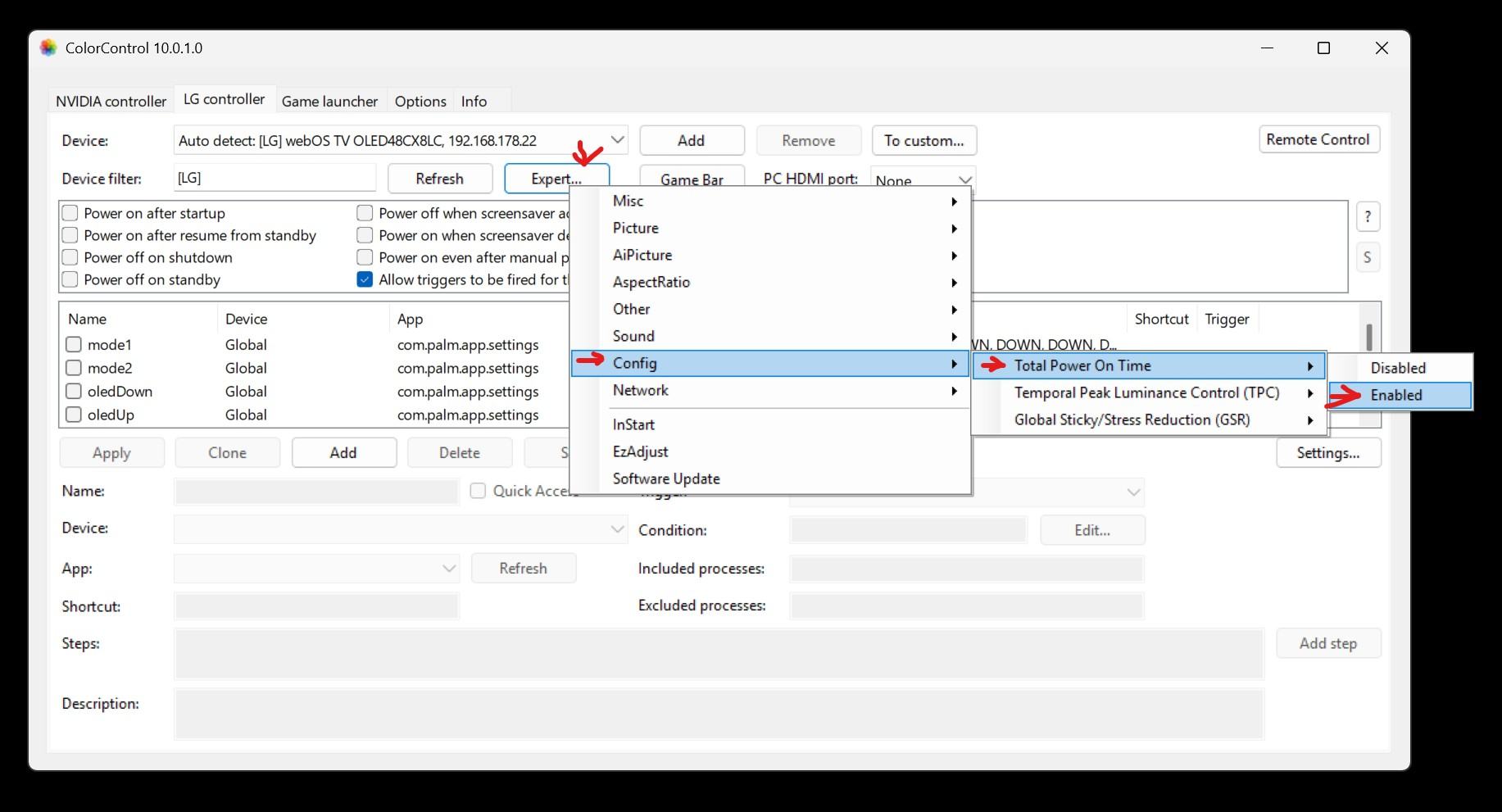Open the preset Device dropdown below Name

(401, 528)
